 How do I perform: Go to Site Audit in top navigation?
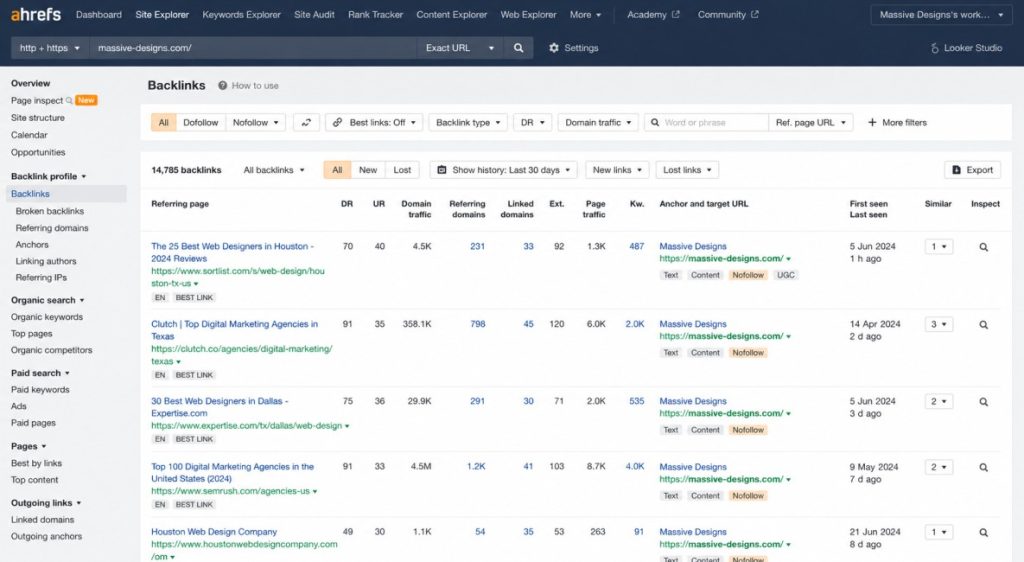pyautogui.click(x=314, y=14)
